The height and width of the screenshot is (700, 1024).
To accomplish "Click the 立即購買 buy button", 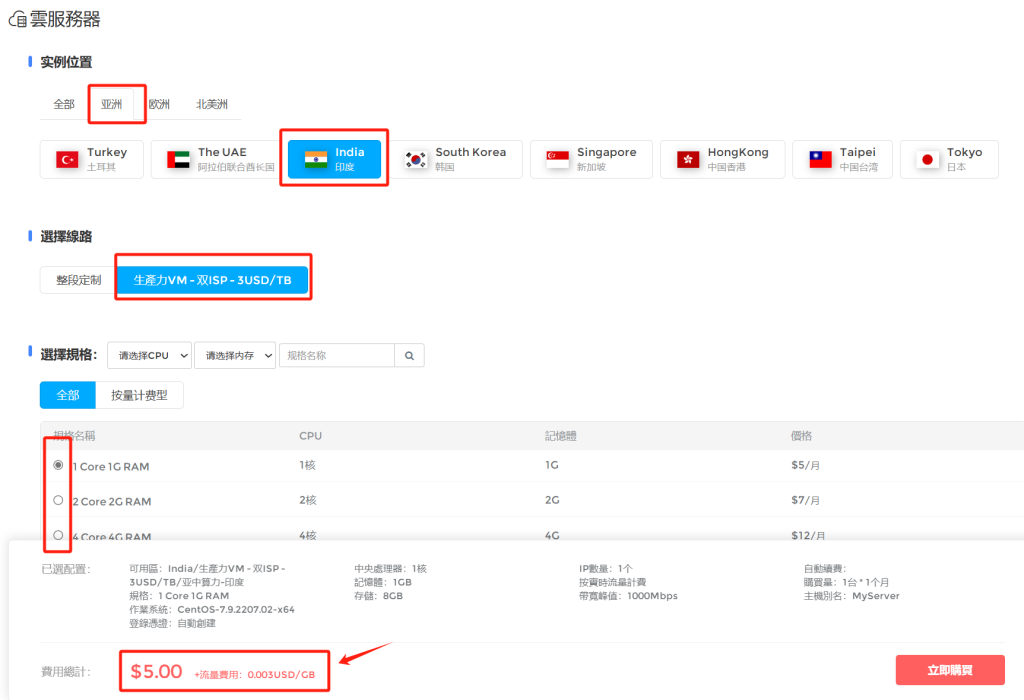I will point(950,670).
